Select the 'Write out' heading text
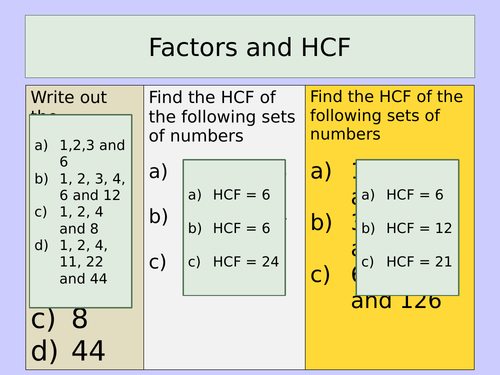 tap(69, 97)
